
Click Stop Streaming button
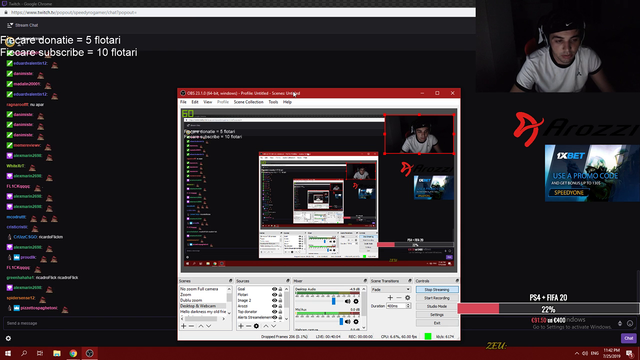pos(437,289)
